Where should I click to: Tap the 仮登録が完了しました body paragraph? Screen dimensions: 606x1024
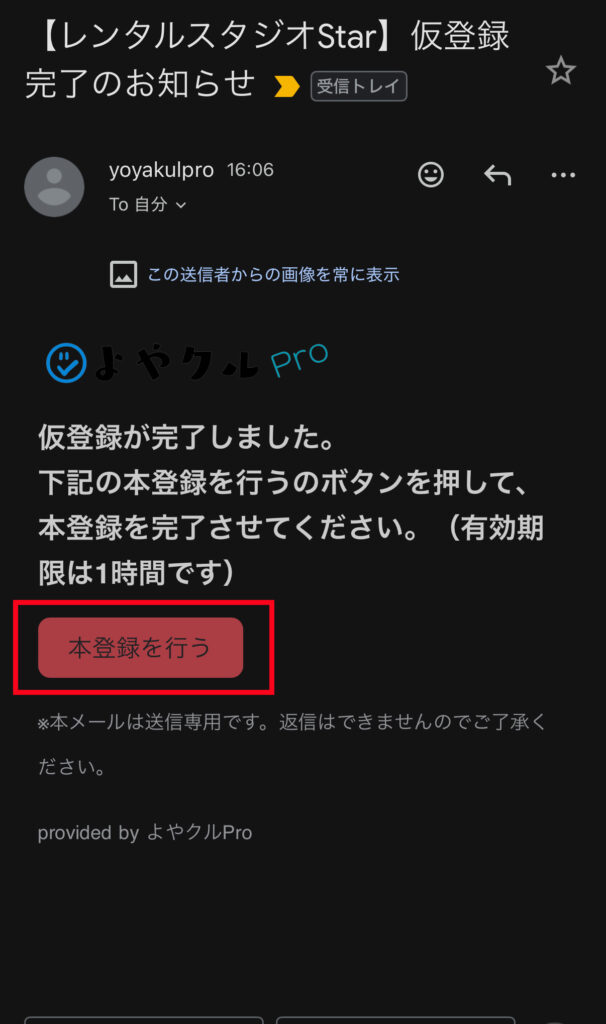click(x=291, y=505)
